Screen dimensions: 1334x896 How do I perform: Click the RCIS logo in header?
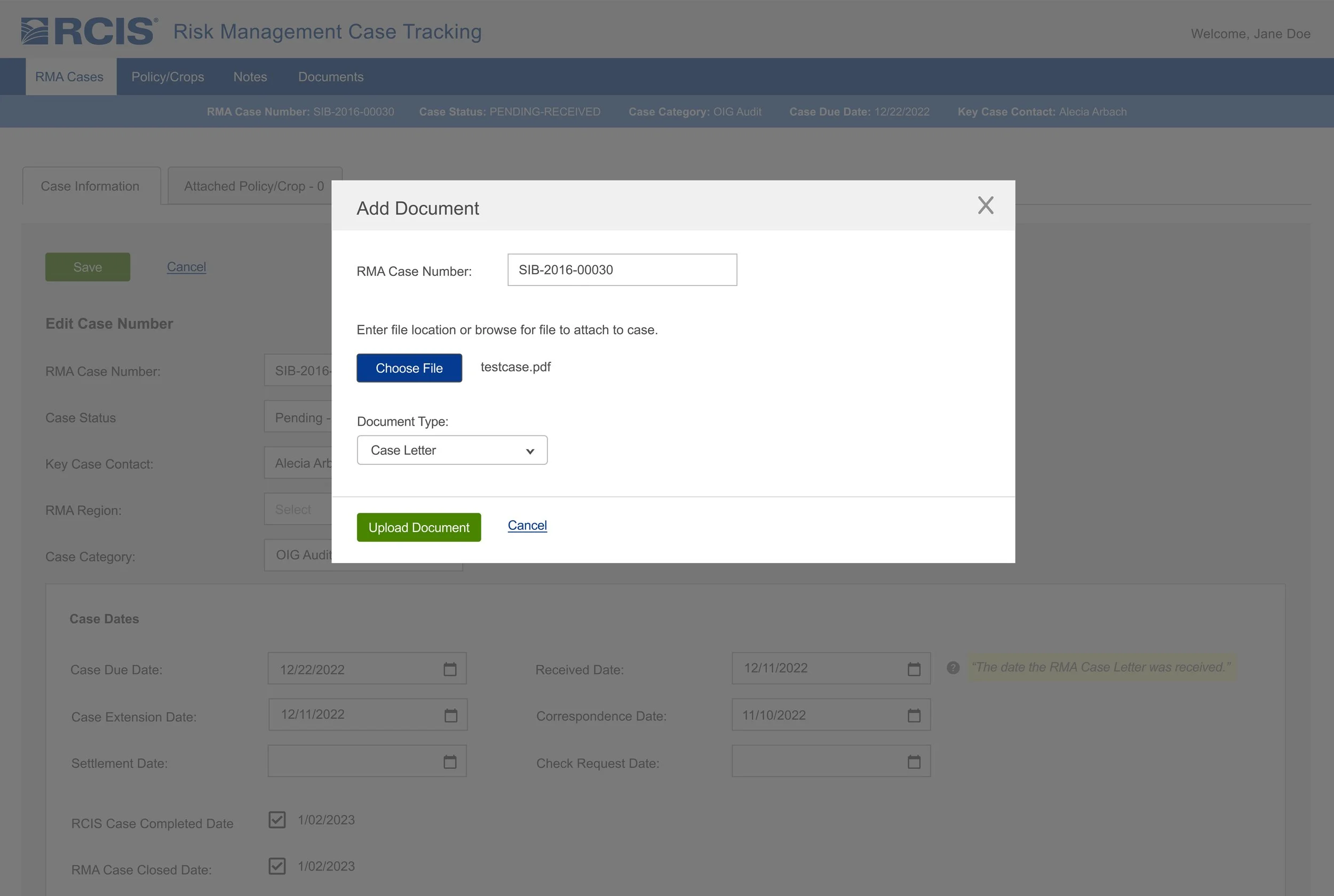point(90,31)
